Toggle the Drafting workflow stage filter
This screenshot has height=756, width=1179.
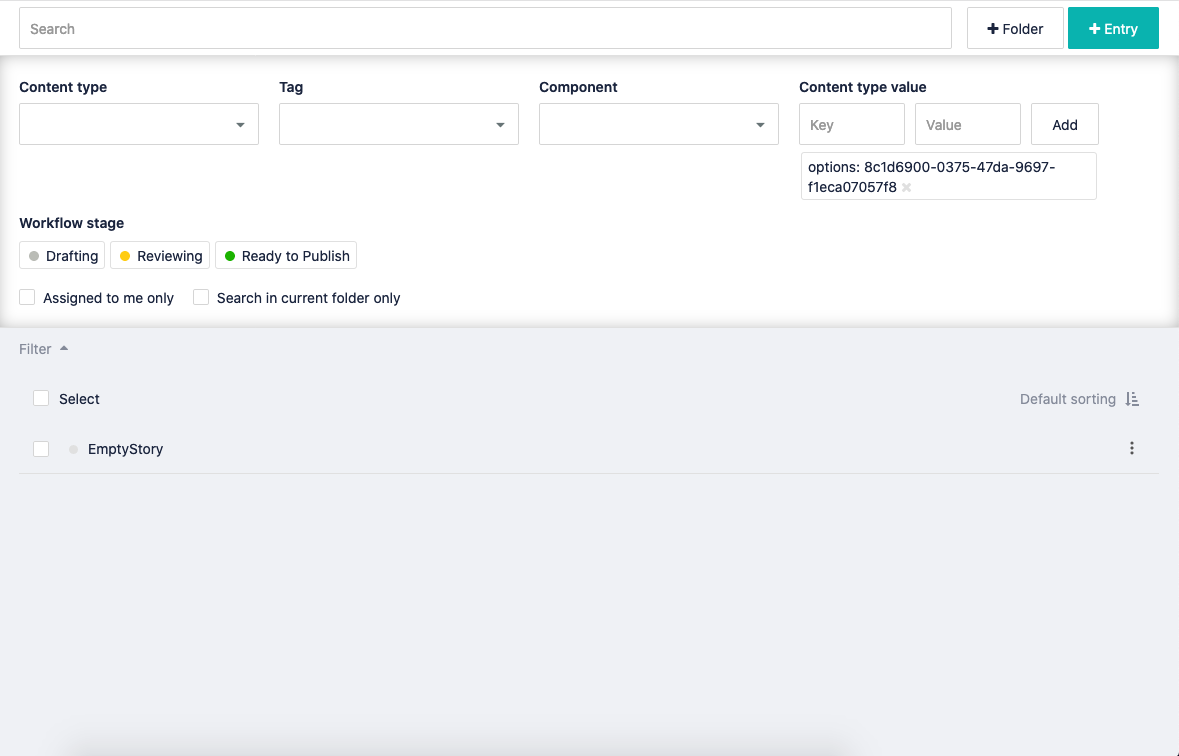pos(61,255)
